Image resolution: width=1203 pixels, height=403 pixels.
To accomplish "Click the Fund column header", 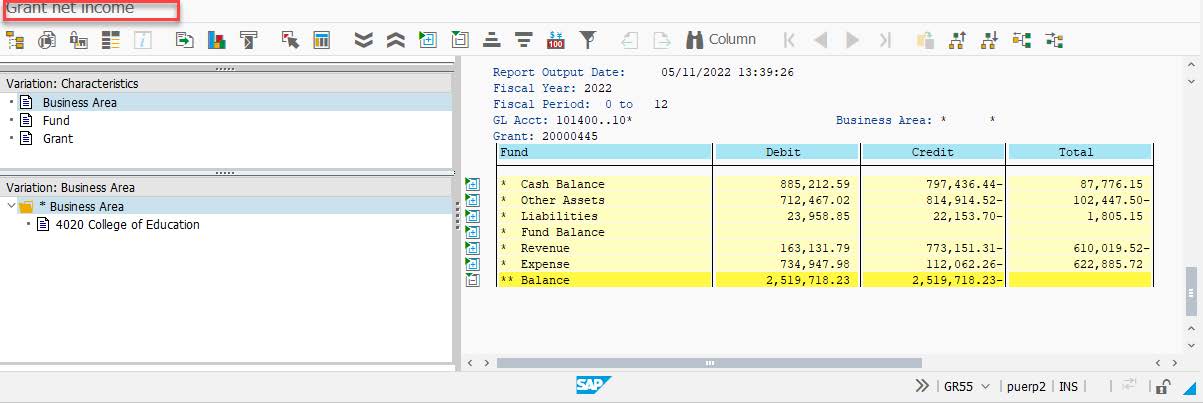I will (x=605, y=152).
